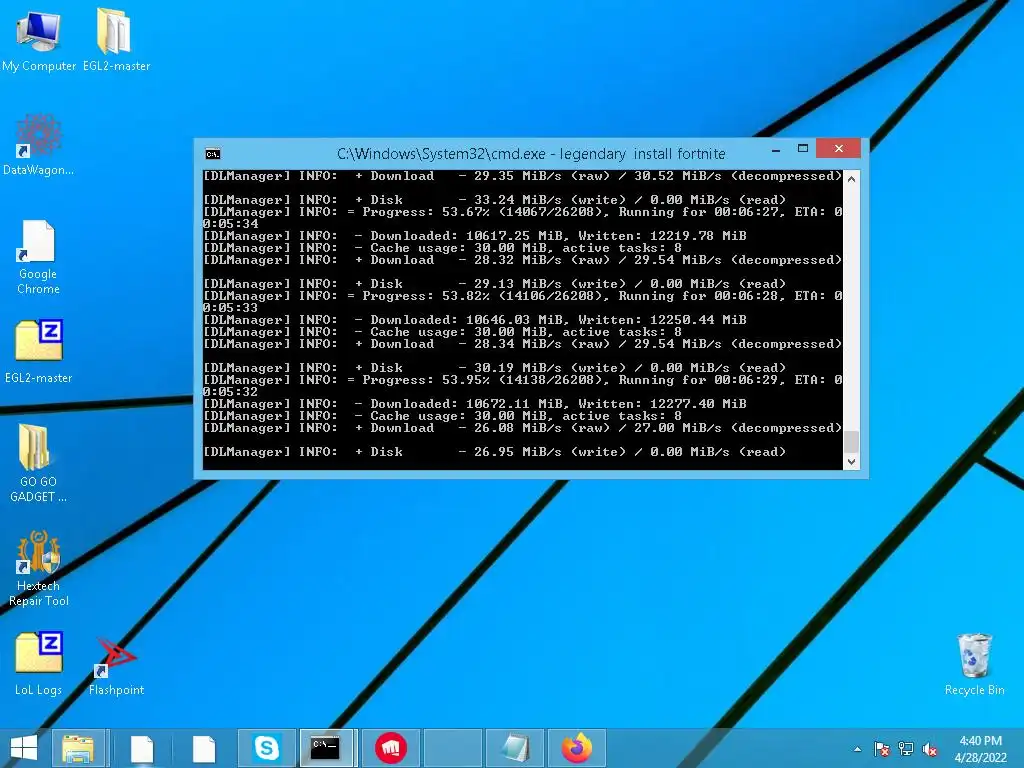Open the first blank document taskbar item

[x=142, y=748]
